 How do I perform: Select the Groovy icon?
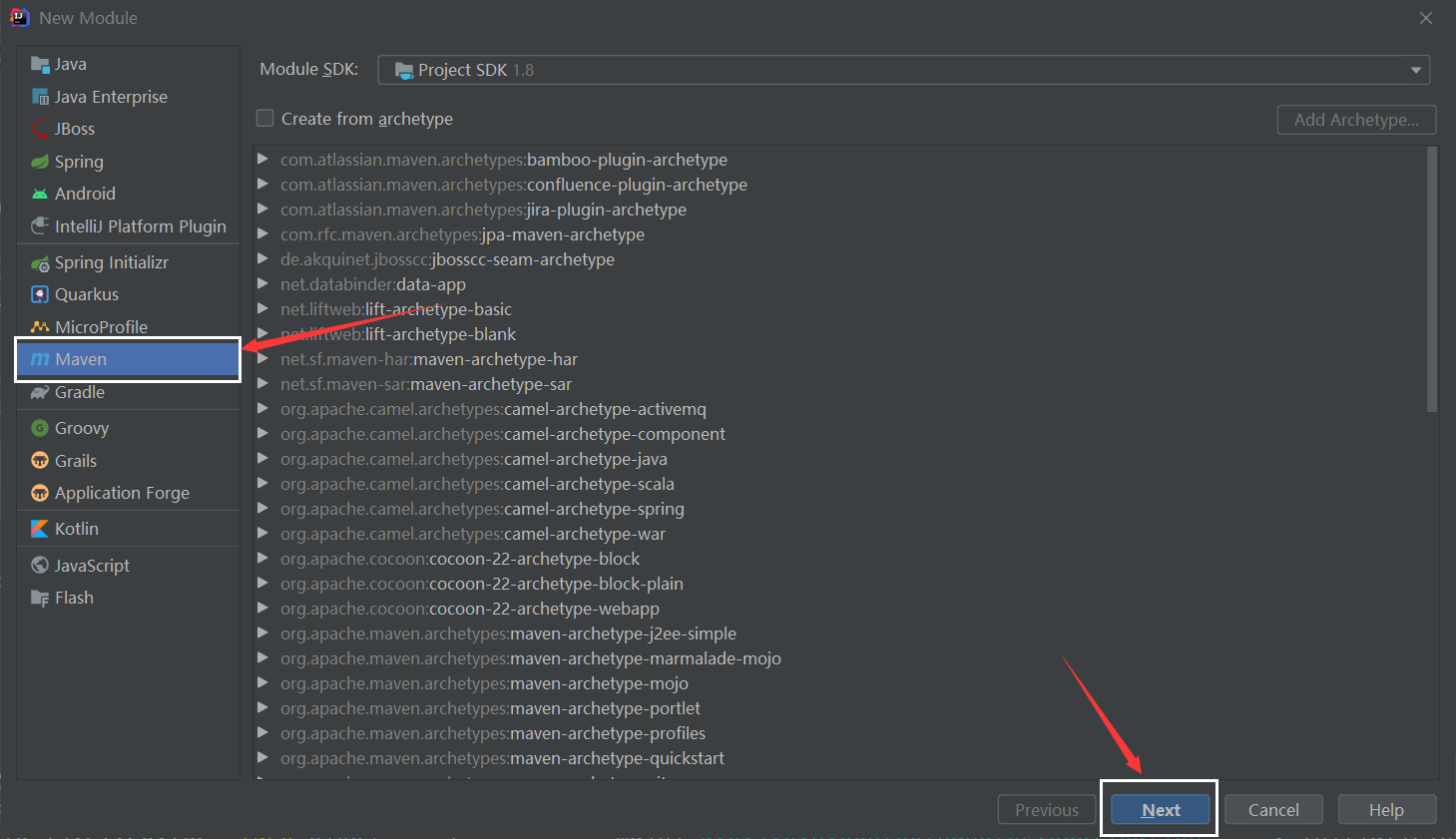pyautogui.click(x=40, y=428)
